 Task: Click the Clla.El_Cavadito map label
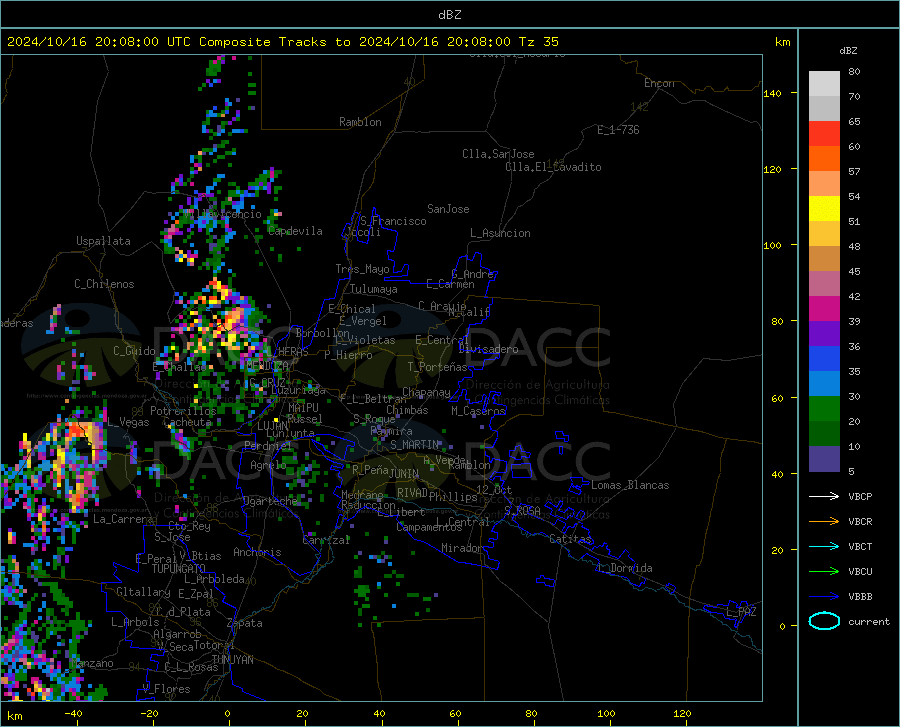553,167
